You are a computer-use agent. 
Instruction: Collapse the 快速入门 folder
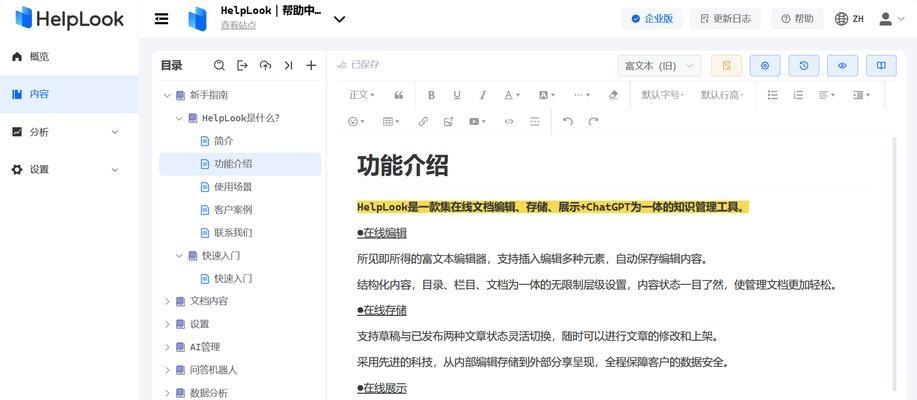click(x=179, y=256)
